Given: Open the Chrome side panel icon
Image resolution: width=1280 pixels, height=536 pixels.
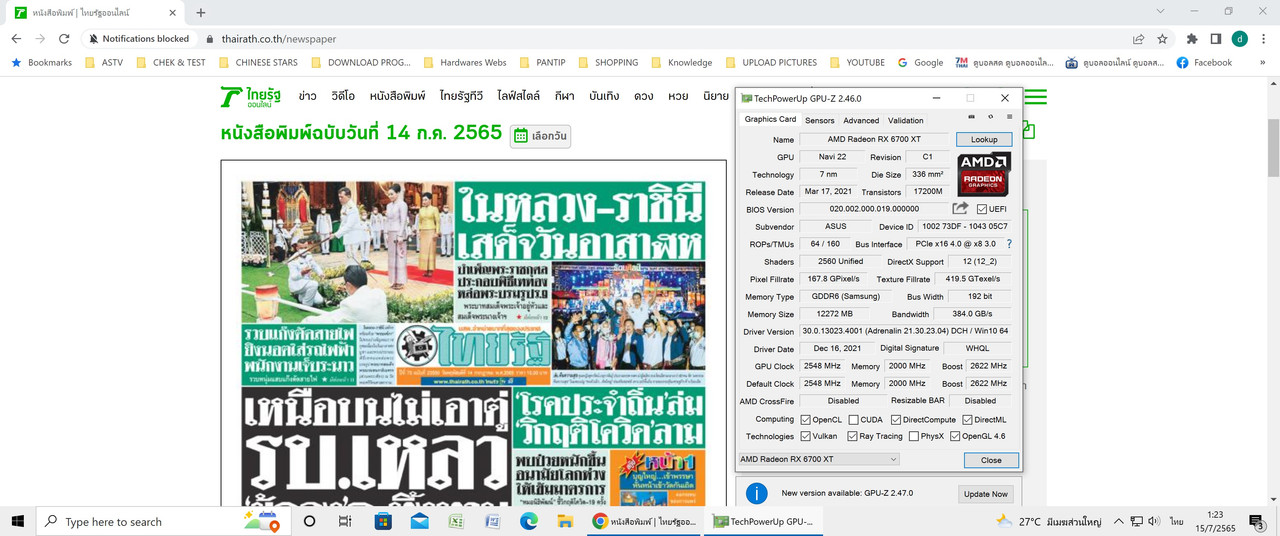Looking at the screenshot, I should point(1215,39).
